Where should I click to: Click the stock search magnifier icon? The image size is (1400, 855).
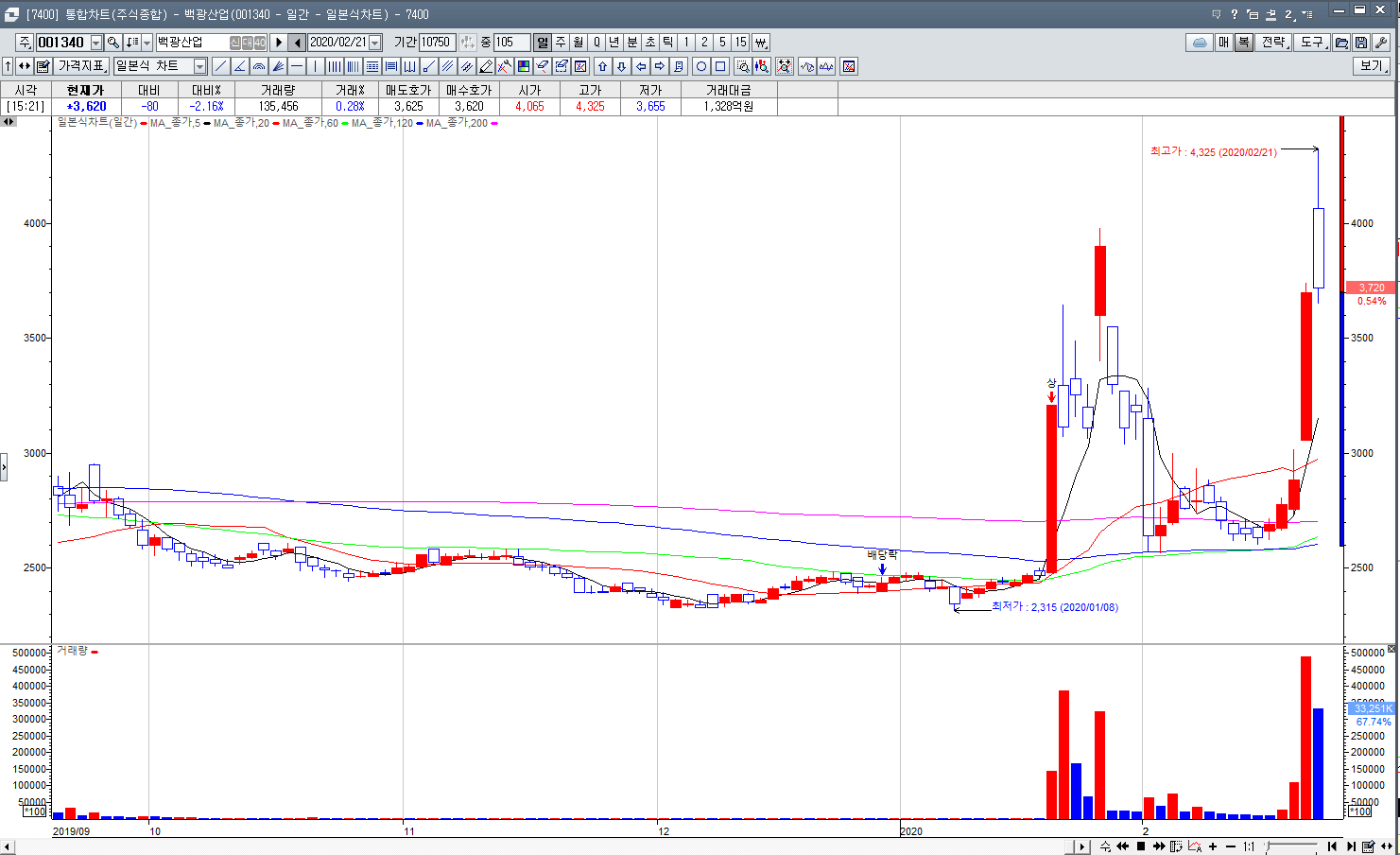(x=113, y=43)
